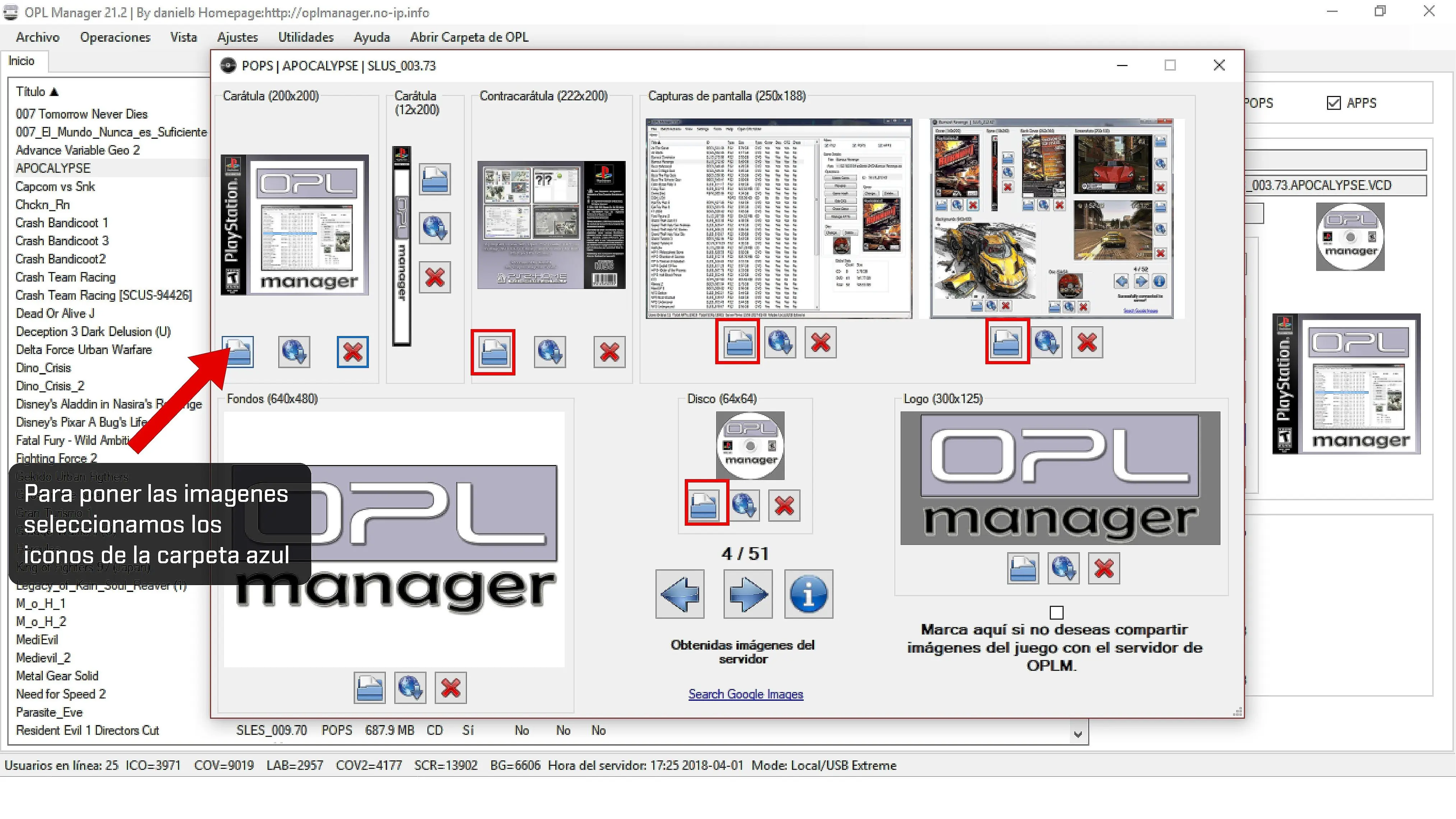Open the Utilidades menu
The image size is (1456, 819).
tap(306, 37)
